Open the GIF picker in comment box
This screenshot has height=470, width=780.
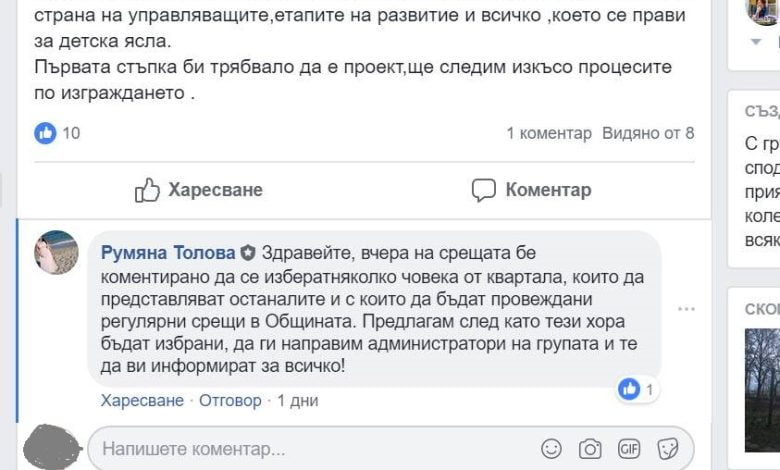click(x=629, y=449)
